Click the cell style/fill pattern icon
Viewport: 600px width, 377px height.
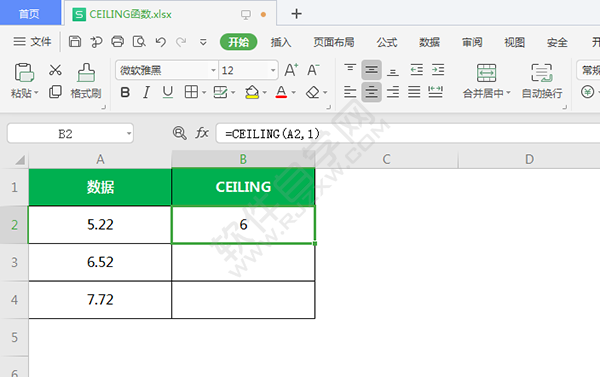pos(220,92)
